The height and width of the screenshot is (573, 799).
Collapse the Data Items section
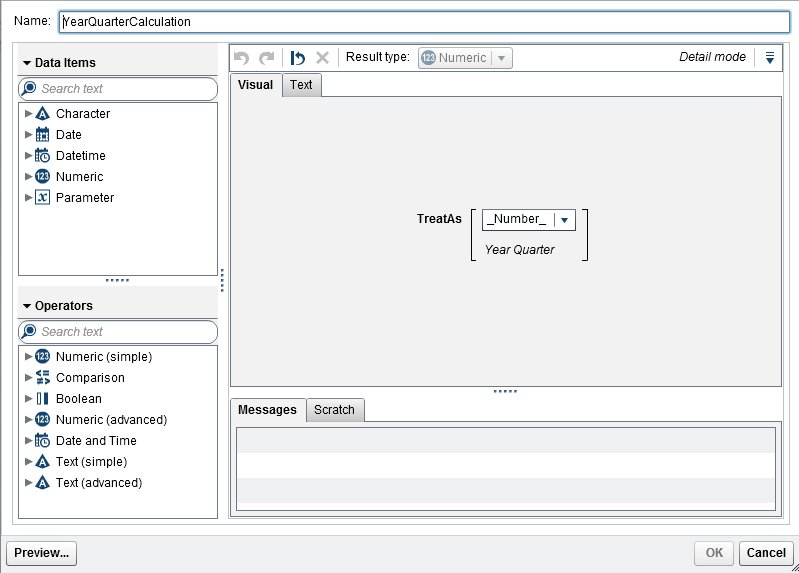pyautogui.click(x=27, y=63)
